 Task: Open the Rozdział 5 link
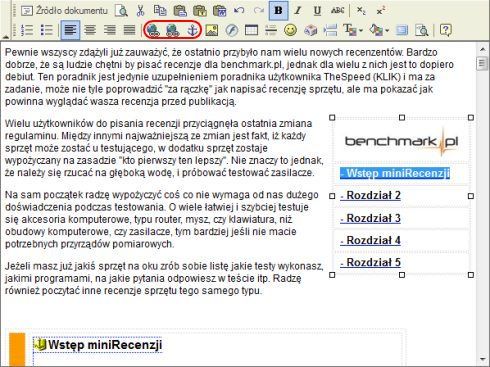pos(370,263)
